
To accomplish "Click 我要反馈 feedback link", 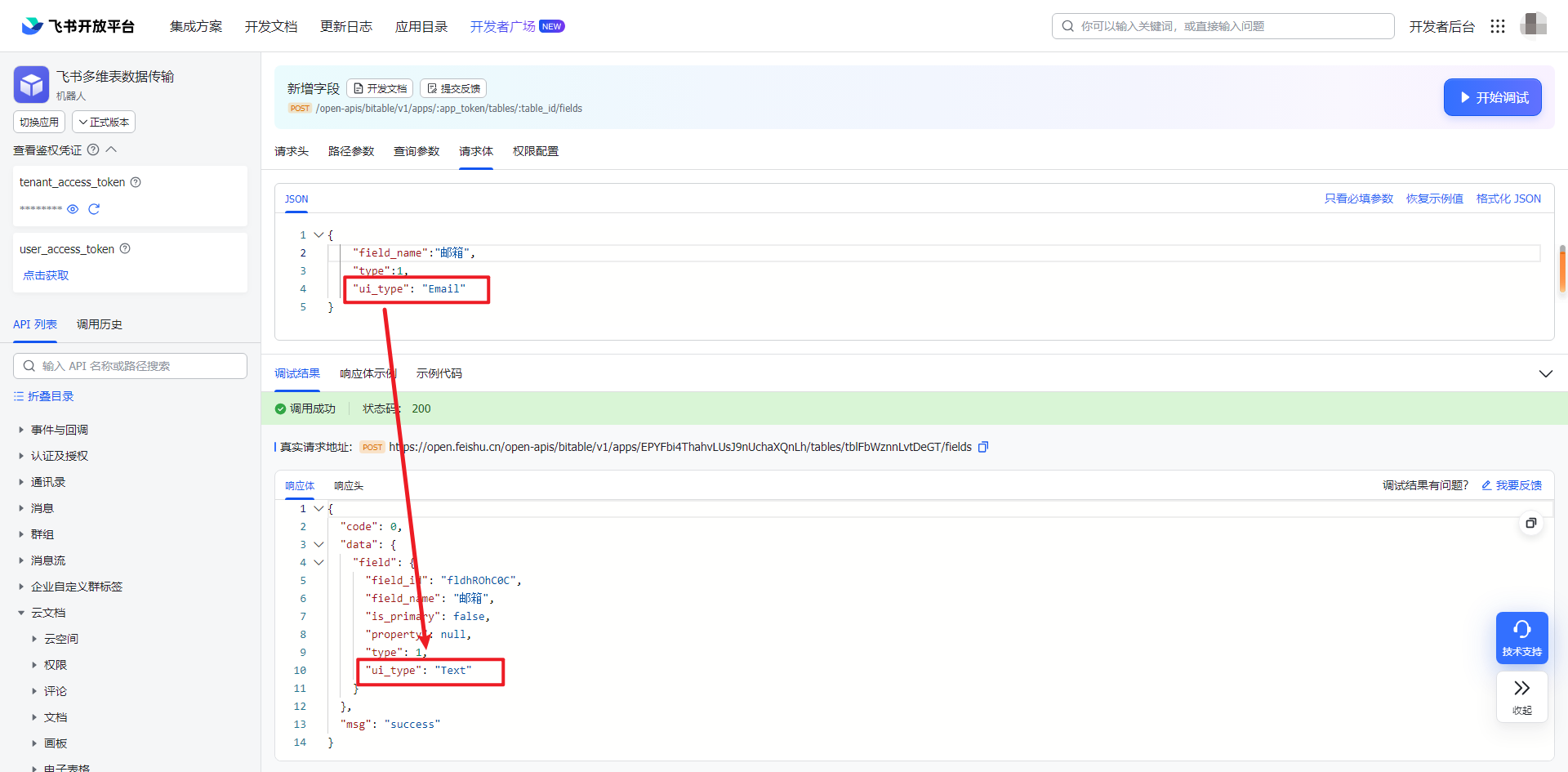I will coord(1512,485).
